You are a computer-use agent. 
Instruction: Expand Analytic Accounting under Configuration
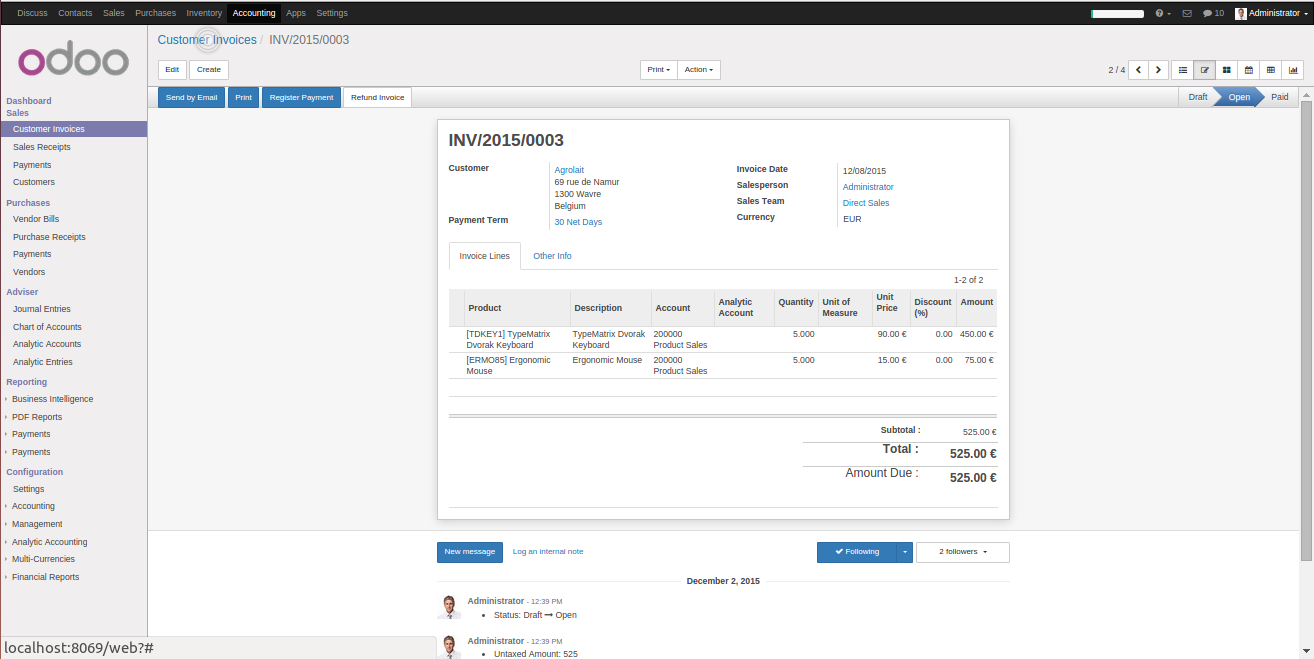click(49, 542)
